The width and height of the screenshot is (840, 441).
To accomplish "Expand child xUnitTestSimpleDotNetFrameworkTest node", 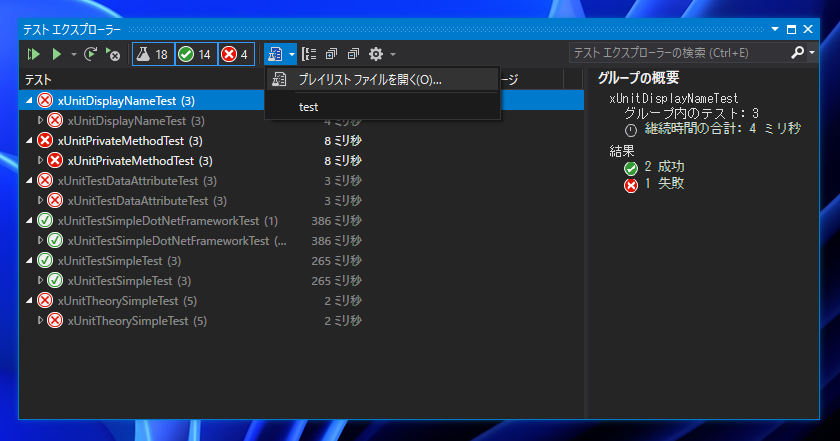I will click(40, 241).
